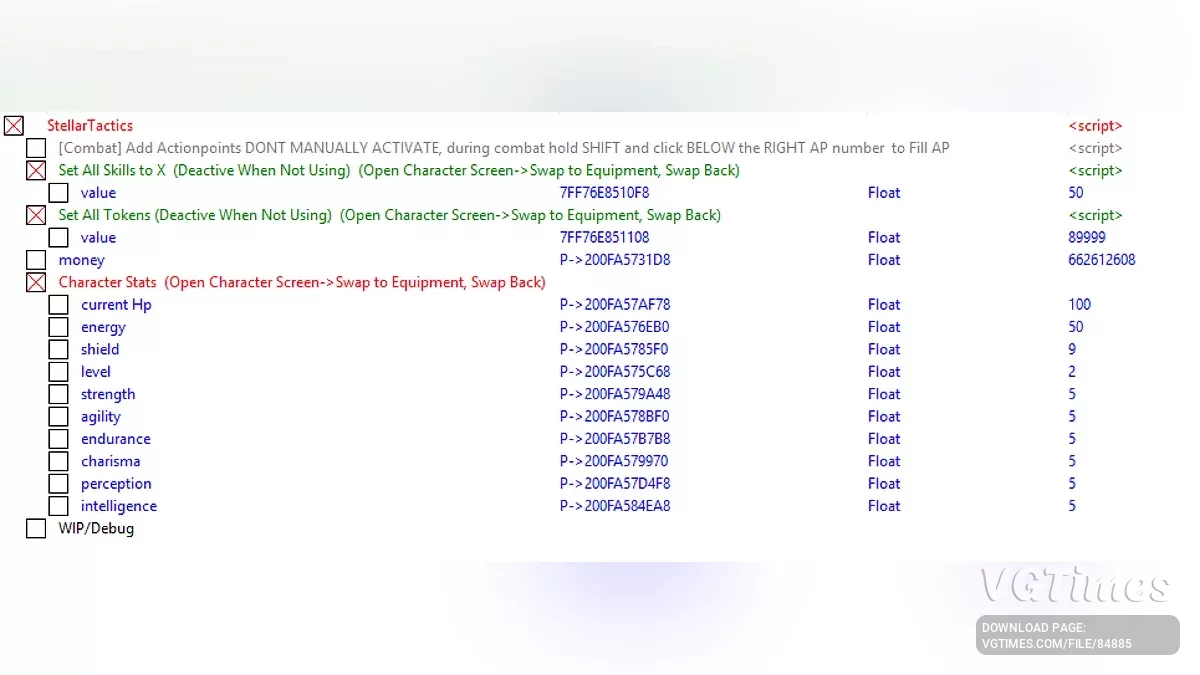
Task: Select the level label
Action: tap(96, 372)
